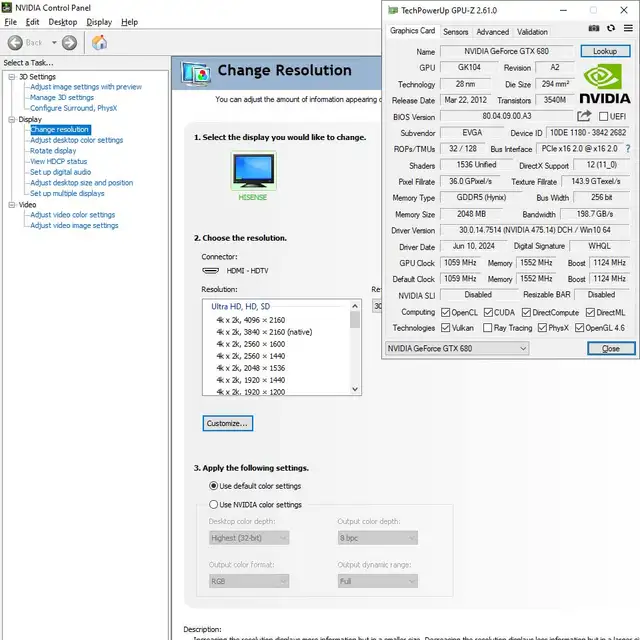
Task: Toggle the Vulkan checkbox
Action: click(x=445, y=328)
